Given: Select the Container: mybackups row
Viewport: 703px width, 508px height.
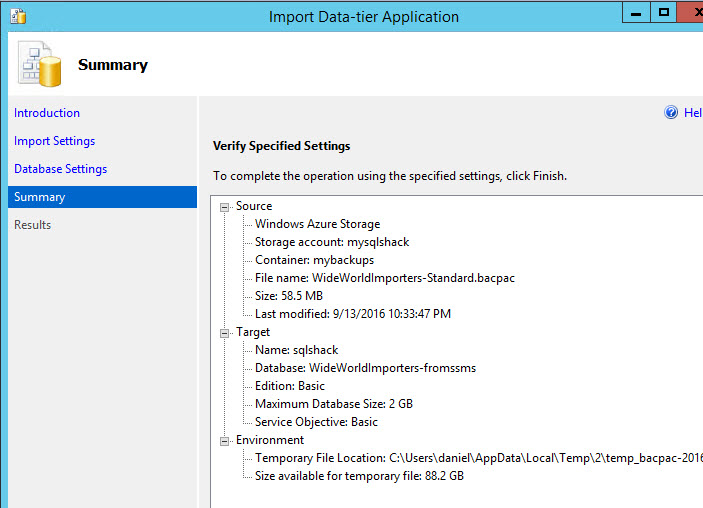Looking at the screenshot, I should coord(314,260).
